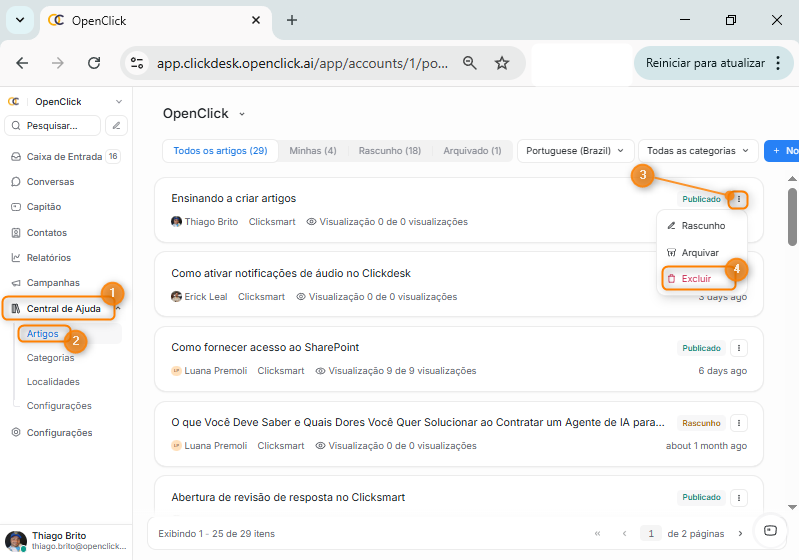
Task: Open the Capitão section
Action: click(x=43, y=207)
